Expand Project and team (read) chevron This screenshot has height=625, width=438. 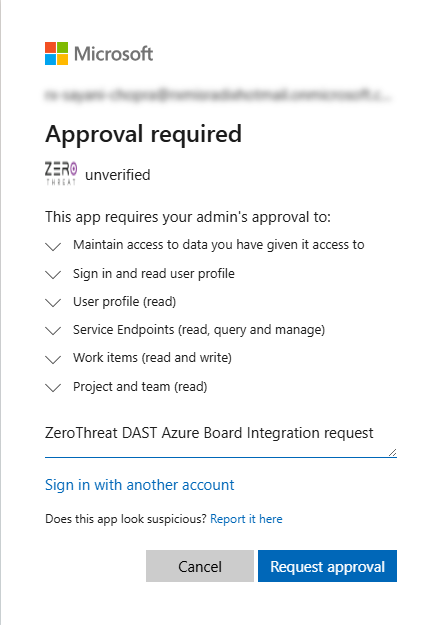point(53,387)
